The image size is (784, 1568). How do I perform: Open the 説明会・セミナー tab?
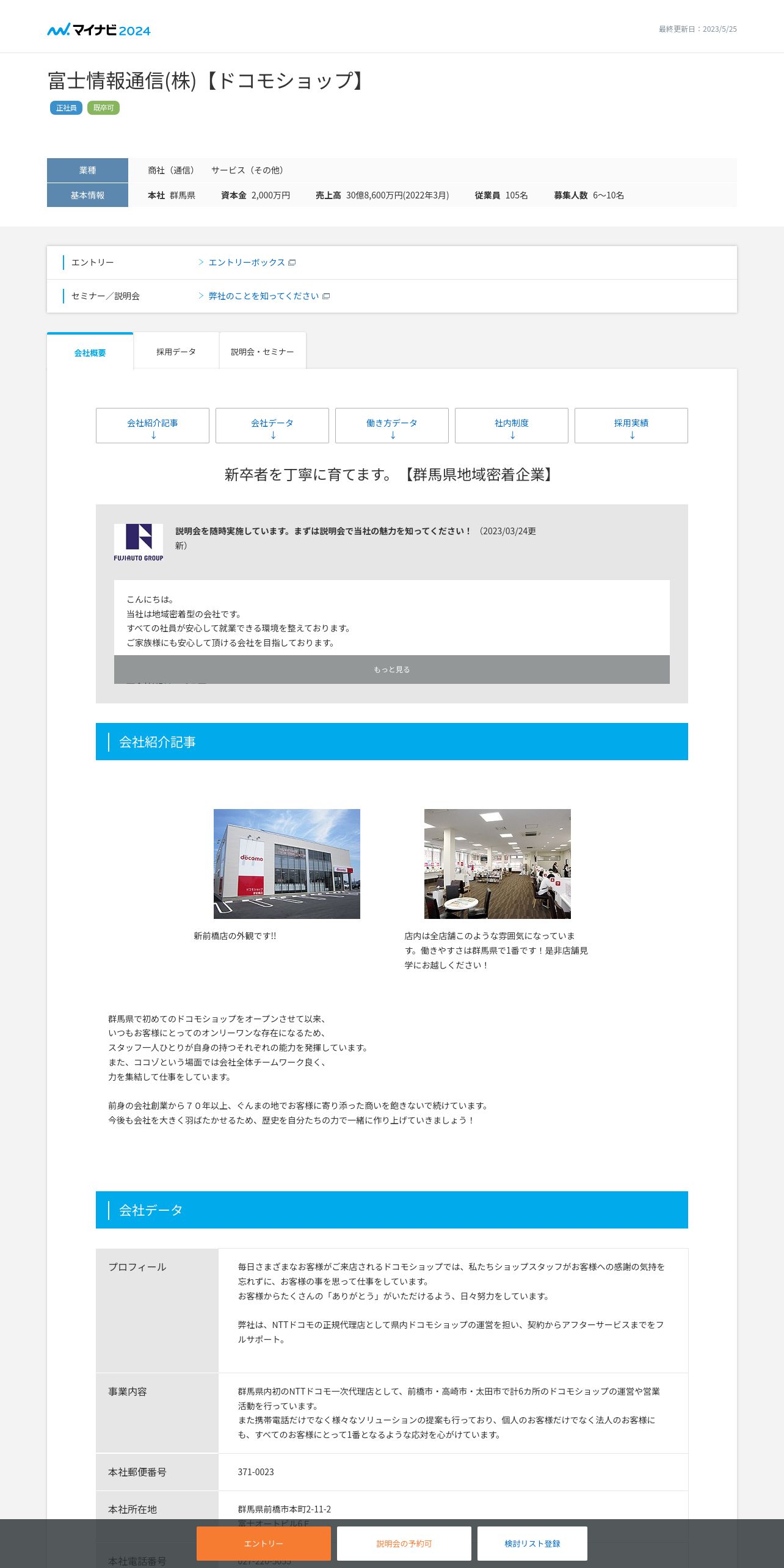pyautogui.click(x=263, y=352)
